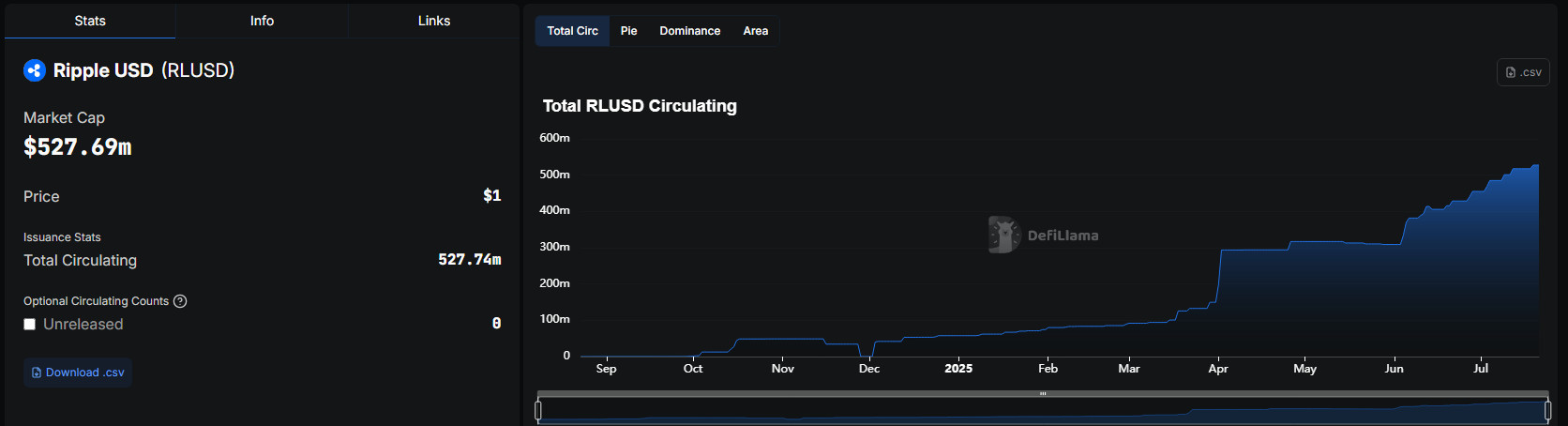Click the 400m y-axis label
Image resolution: width=1568 pixels, height=426 pixels.
click(554, 210)
